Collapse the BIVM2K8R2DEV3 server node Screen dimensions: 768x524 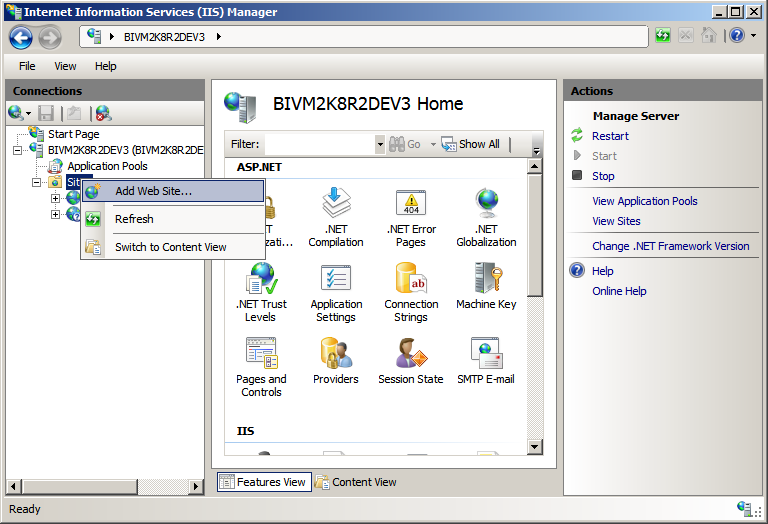[x=18, y=150]
